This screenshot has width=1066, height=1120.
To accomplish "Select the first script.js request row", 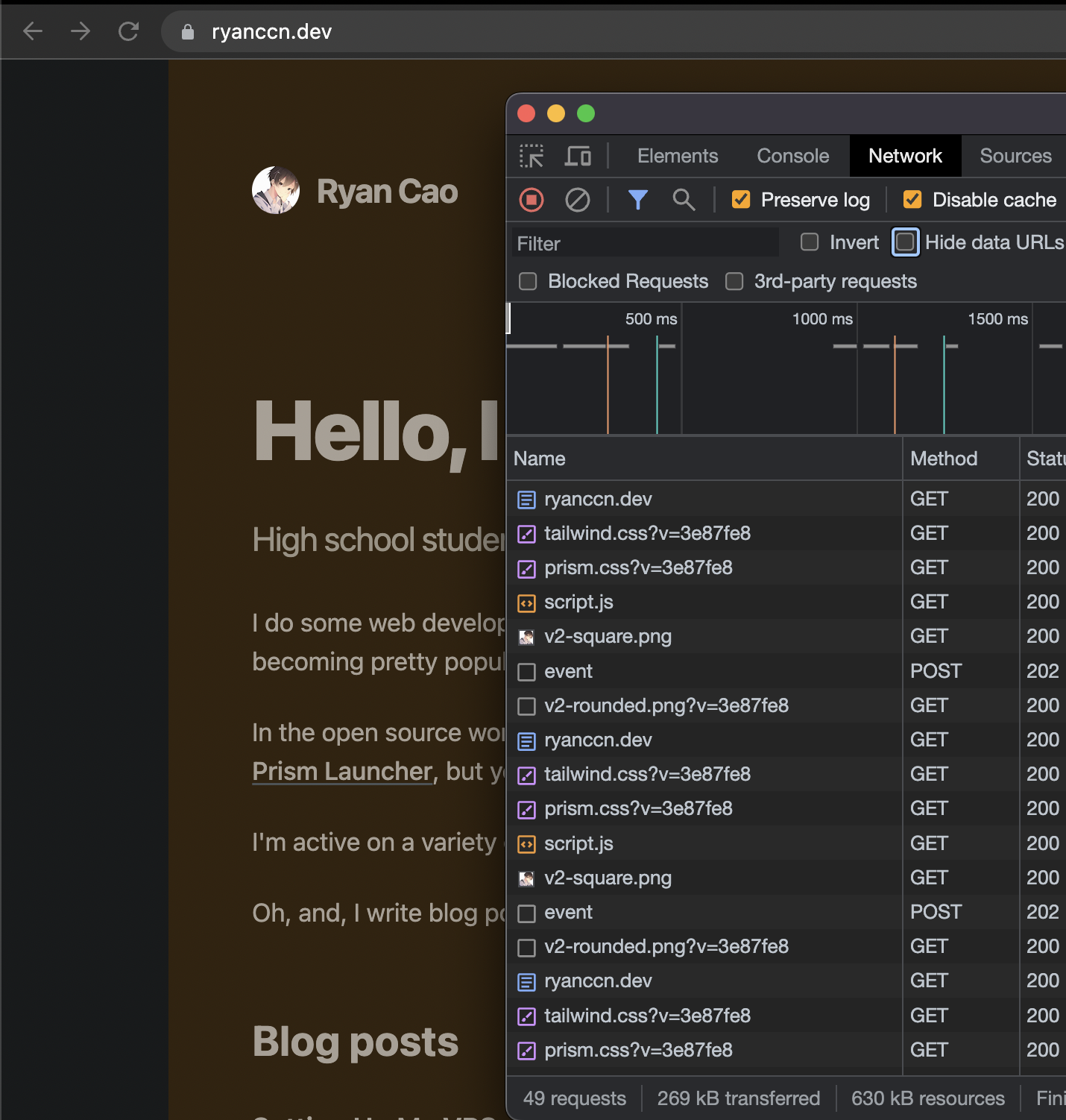I will coord(578,602).
